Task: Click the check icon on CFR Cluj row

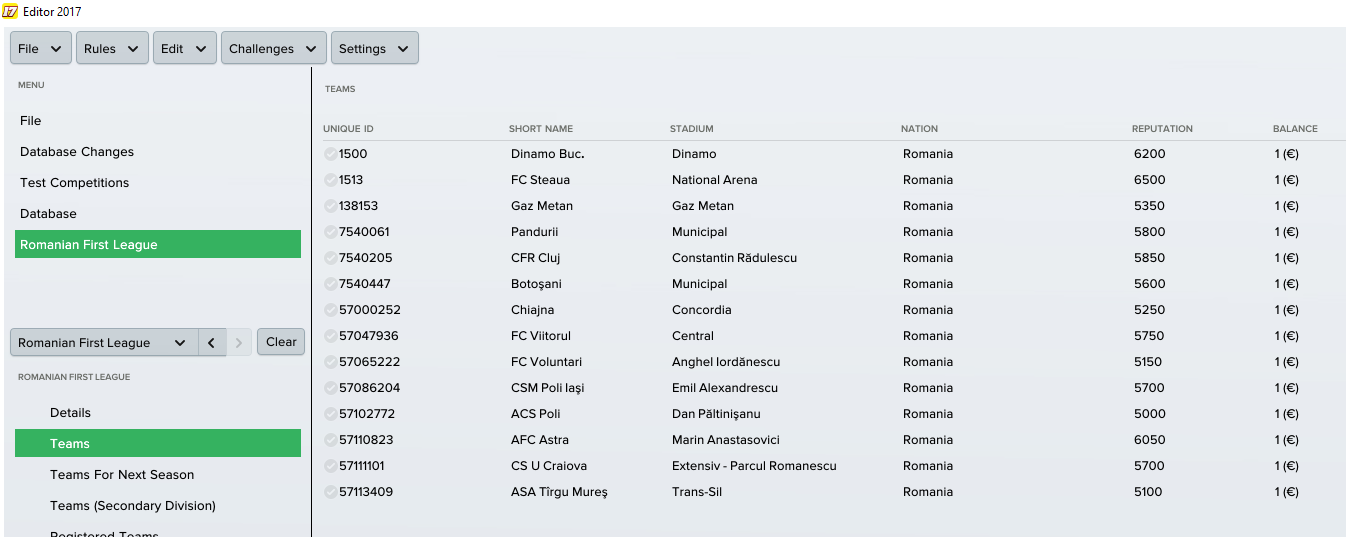Action: [331, 258]
